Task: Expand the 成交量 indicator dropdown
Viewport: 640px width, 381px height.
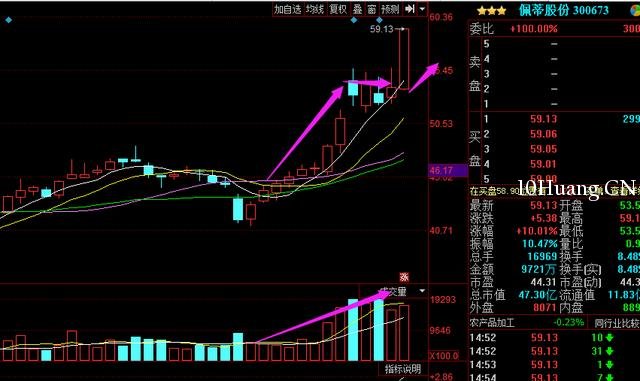Action: [422, 291]
